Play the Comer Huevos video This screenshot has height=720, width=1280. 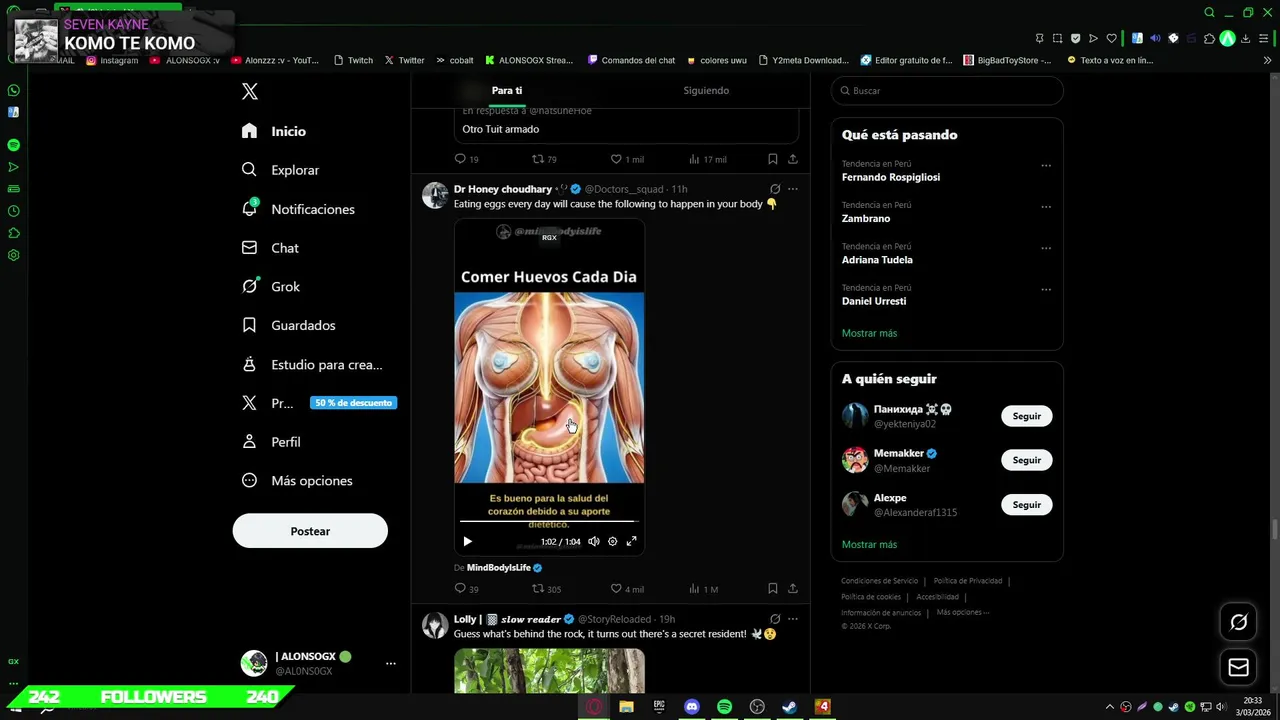tap(467, 541)
